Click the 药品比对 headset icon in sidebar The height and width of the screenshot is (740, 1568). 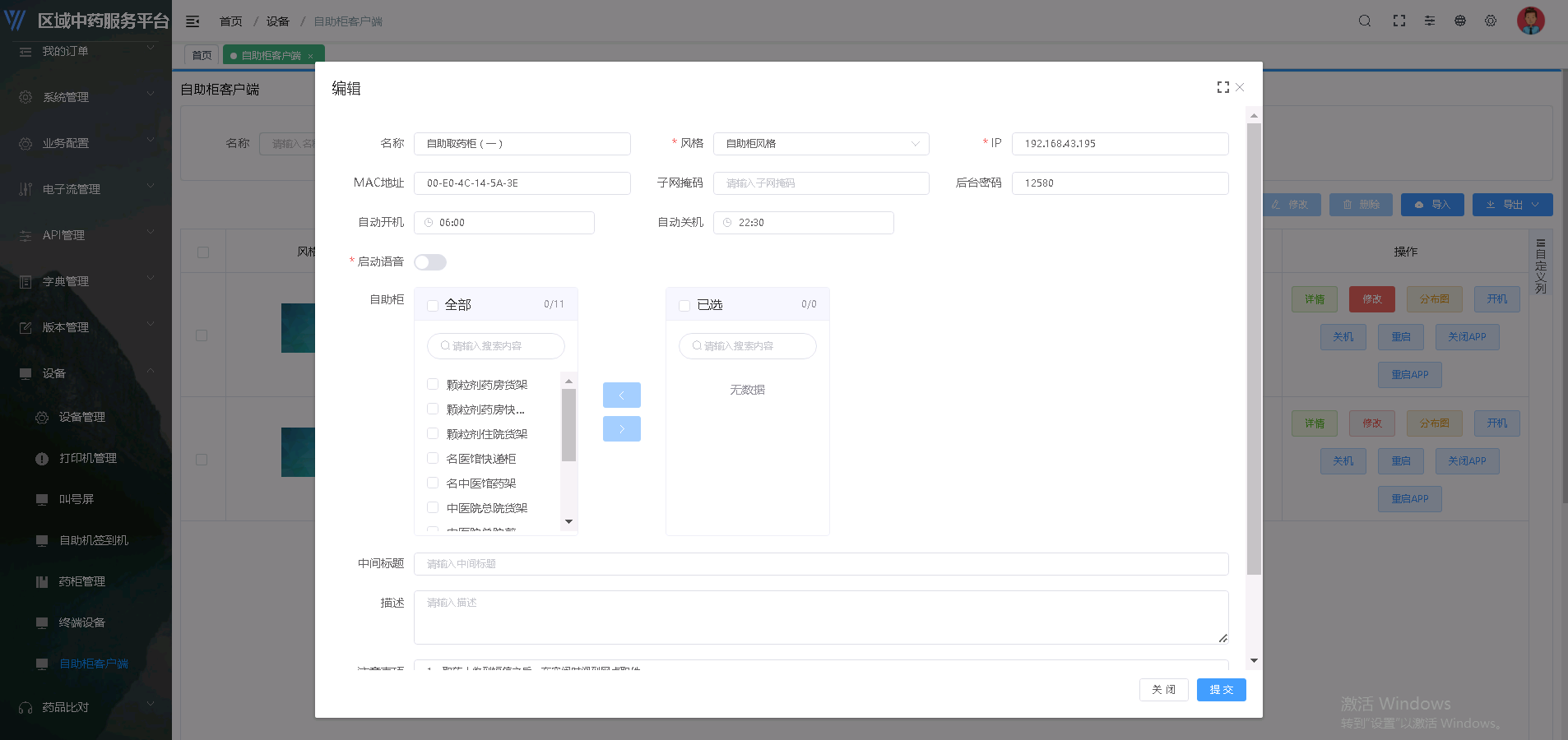click(x=26, y=707)
